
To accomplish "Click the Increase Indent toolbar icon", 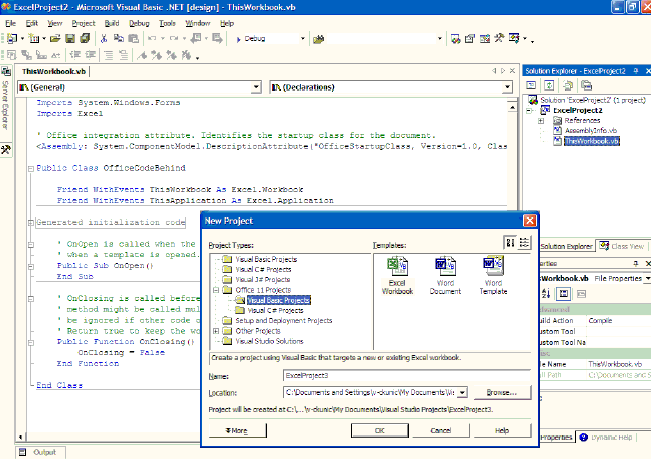I will coord(90,55).
